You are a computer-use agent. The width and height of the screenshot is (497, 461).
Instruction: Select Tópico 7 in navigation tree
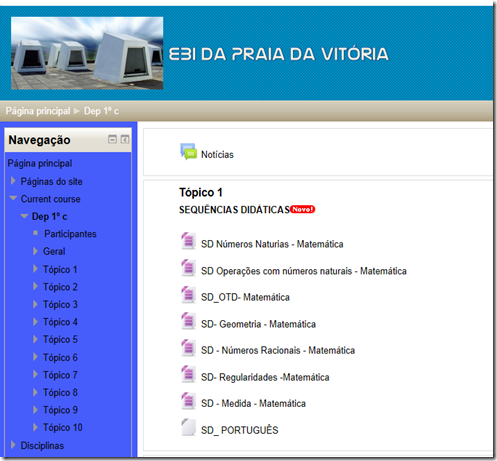pos(60,375)
